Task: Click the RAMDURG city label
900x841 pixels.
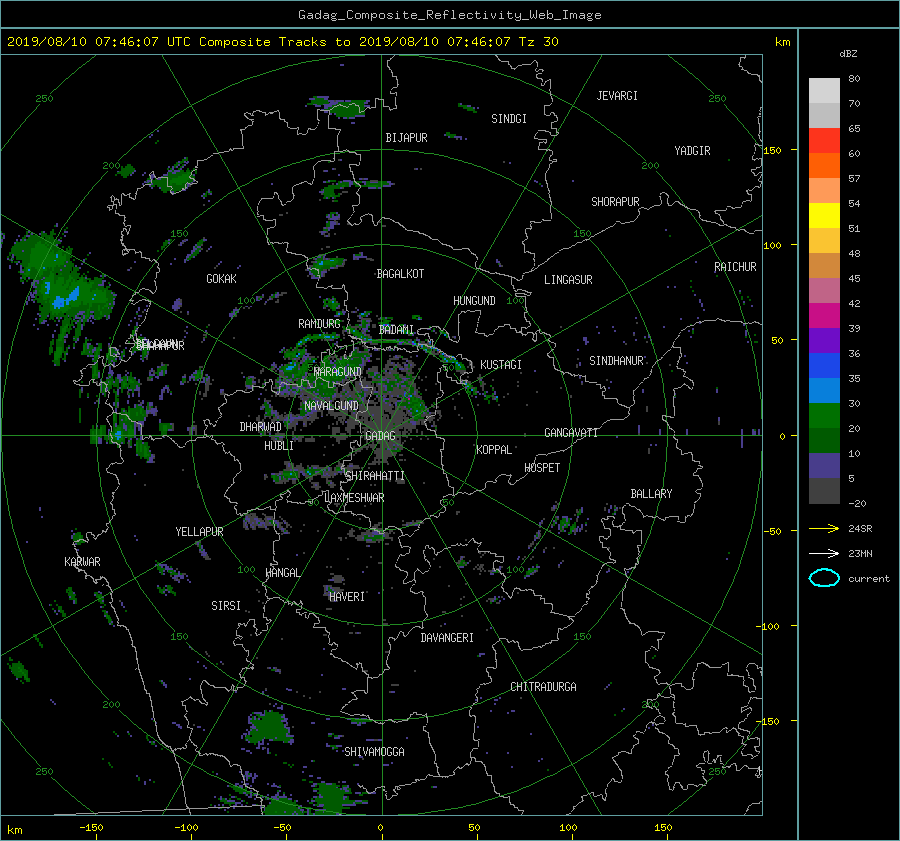Action: click(x=319, y=324)
